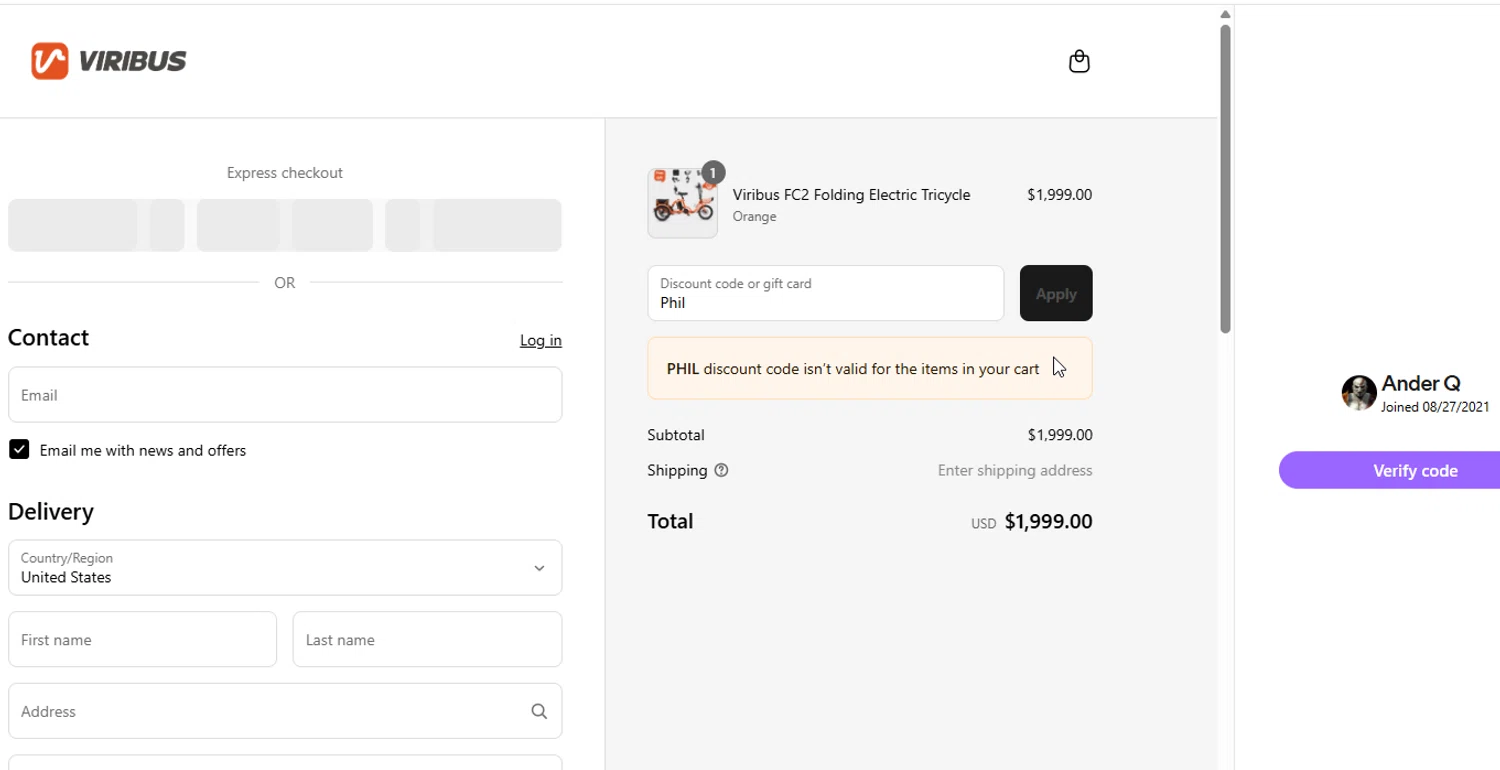Click the Viribus FC2 Folding Electric Tricycle name
The height and width of the screenshot is (770, 1500).
(x=851, y=194)
